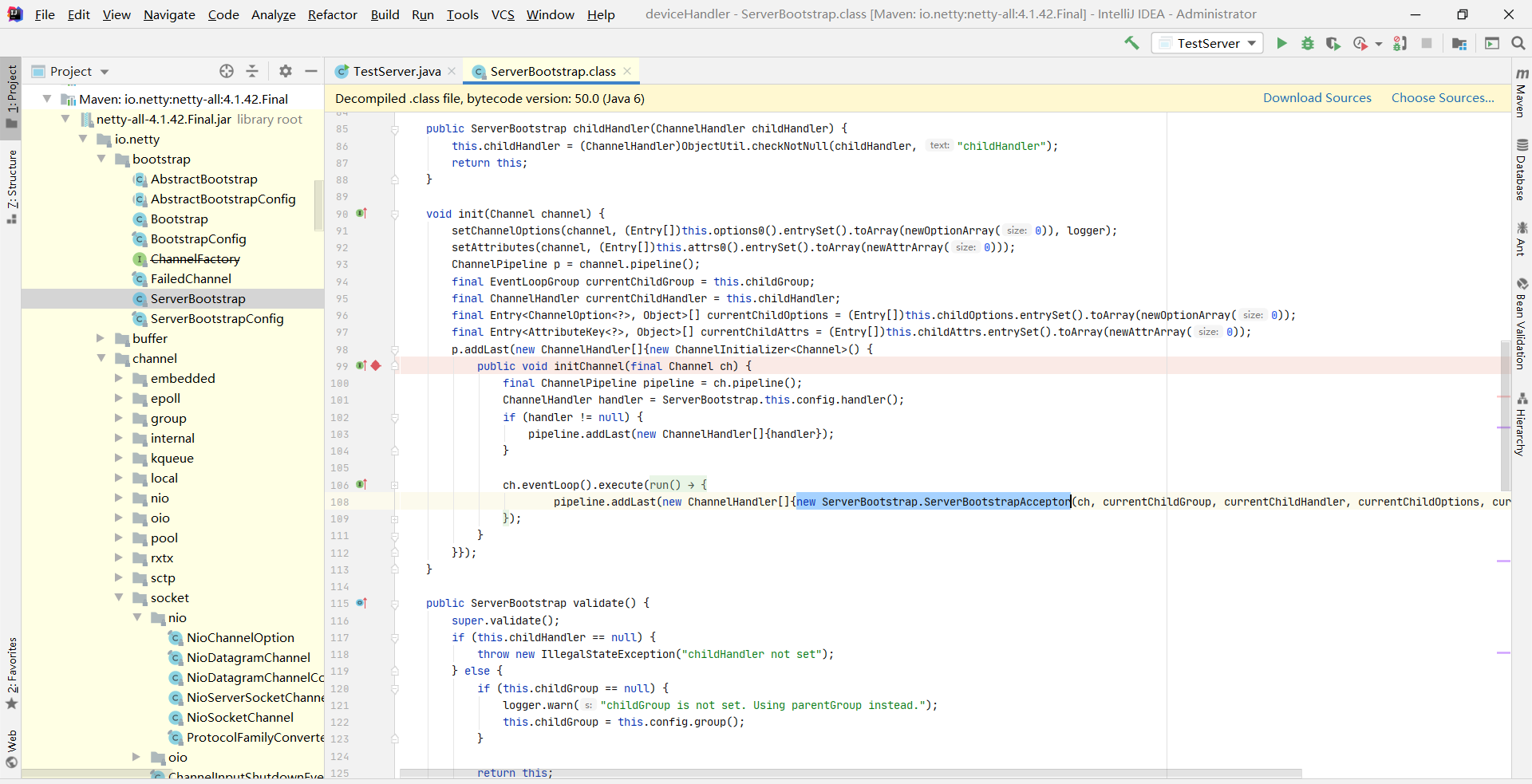Open the Maven tool window
The width and height of the screenshot is (1532, 784).
pos(1521,93)
